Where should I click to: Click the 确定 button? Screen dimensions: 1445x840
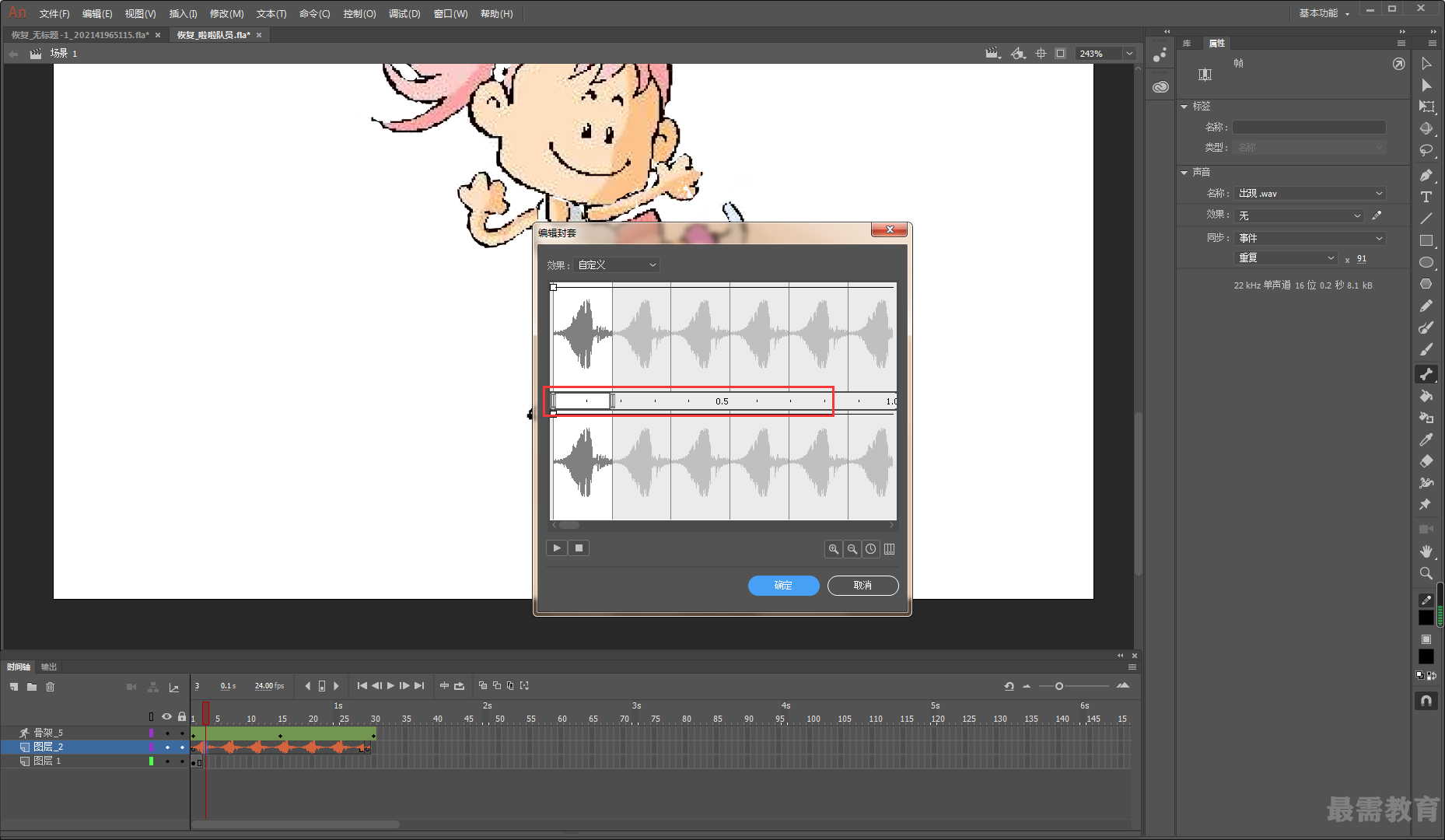click(784, 586)
